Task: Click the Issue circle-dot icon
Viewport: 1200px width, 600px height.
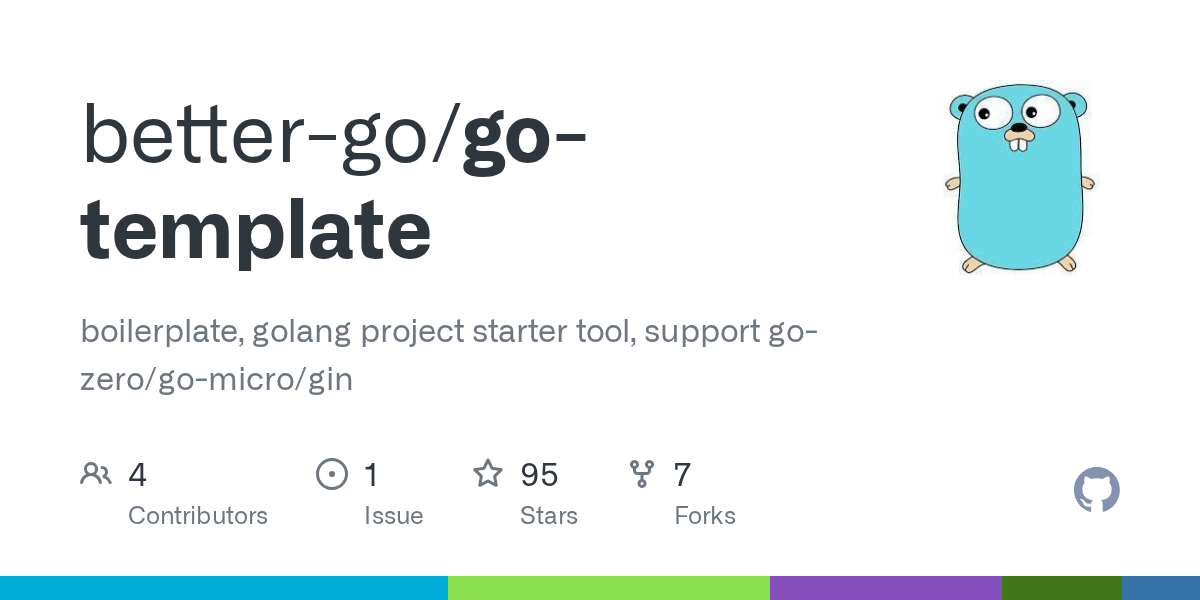Action: (332, 474)
